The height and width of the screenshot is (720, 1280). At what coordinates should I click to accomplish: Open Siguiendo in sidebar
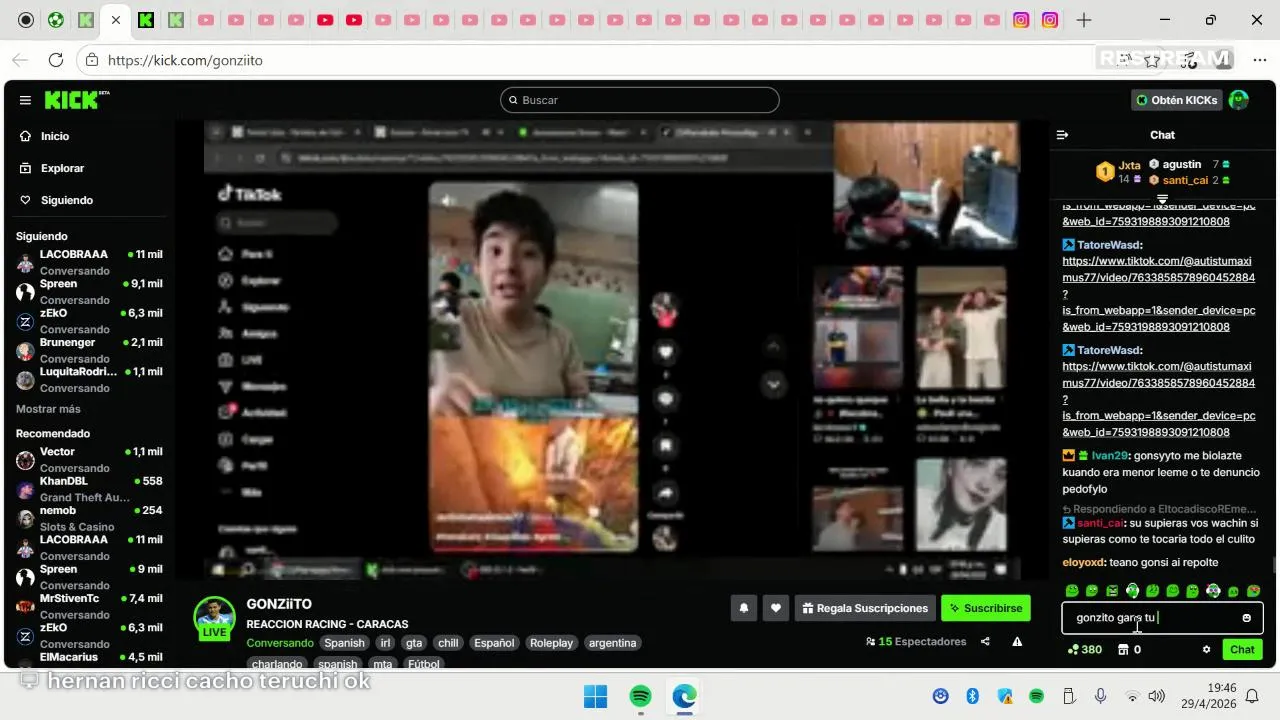pyautogui.click(x=67, y=200)
